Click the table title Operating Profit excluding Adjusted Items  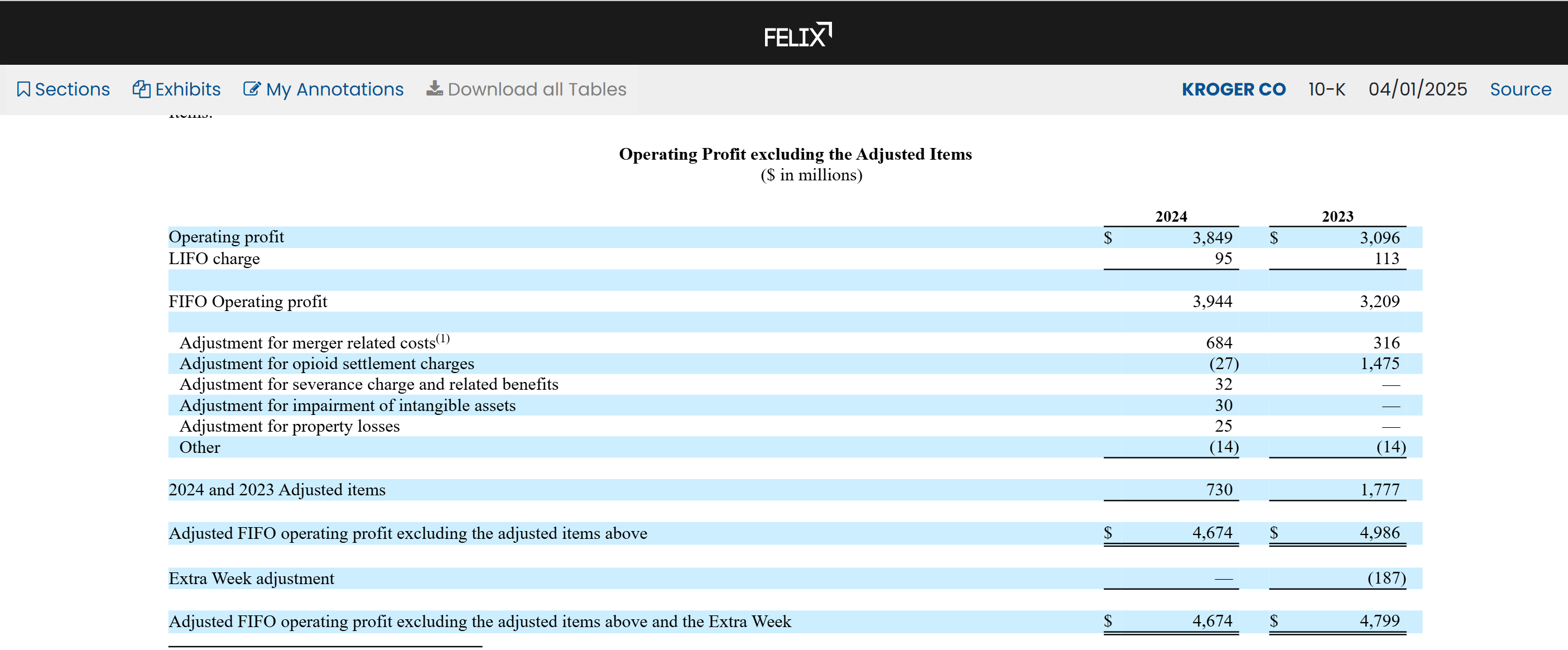(x=795, y=154)
